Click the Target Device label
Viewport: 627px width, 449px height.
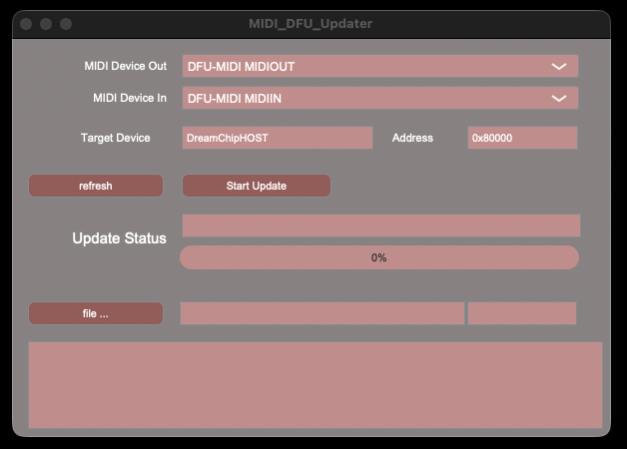pyautogui.click(x=115, y=138)
